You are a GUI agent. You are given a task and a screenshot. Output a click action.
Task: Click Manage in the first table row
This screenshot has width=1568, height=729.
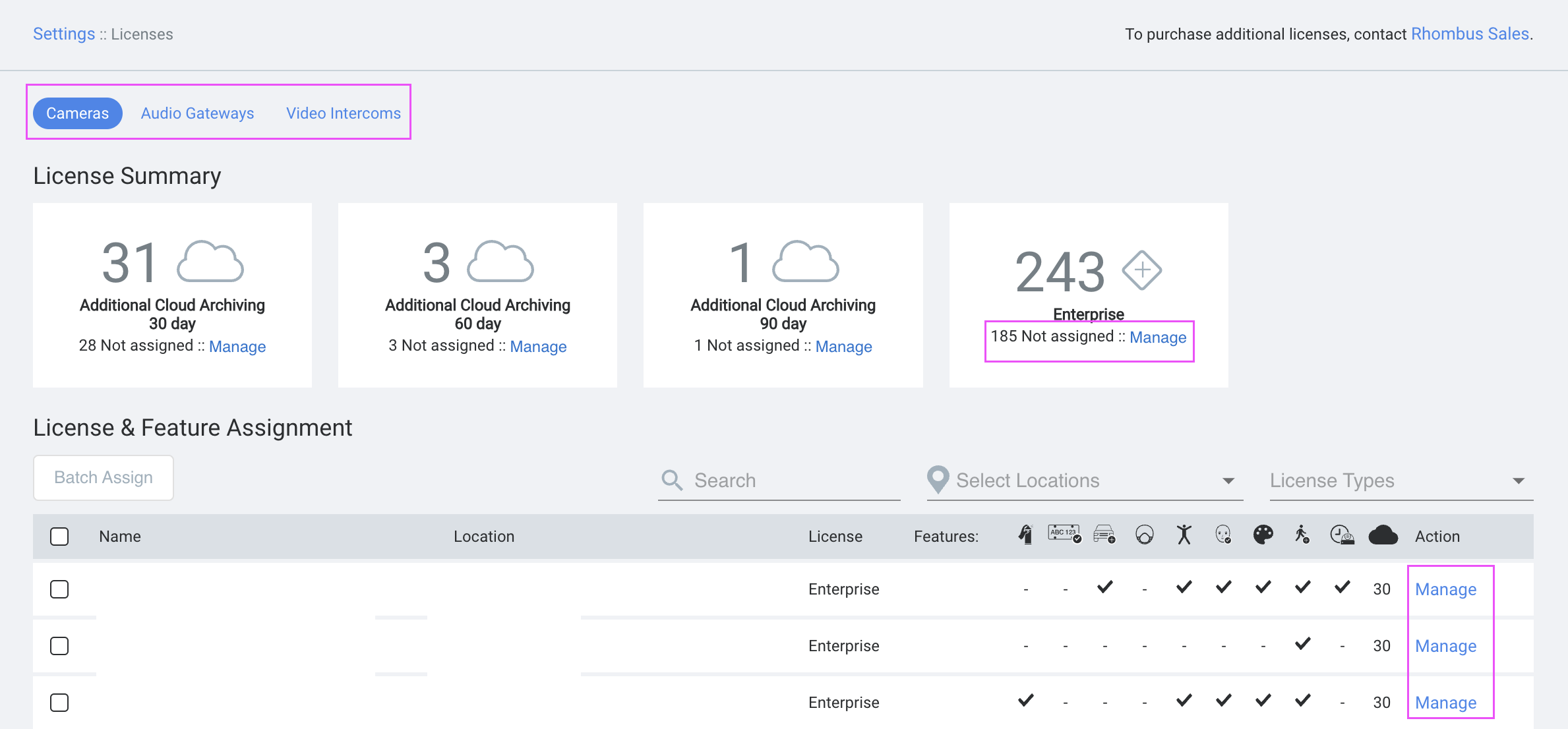[1446, 590]
